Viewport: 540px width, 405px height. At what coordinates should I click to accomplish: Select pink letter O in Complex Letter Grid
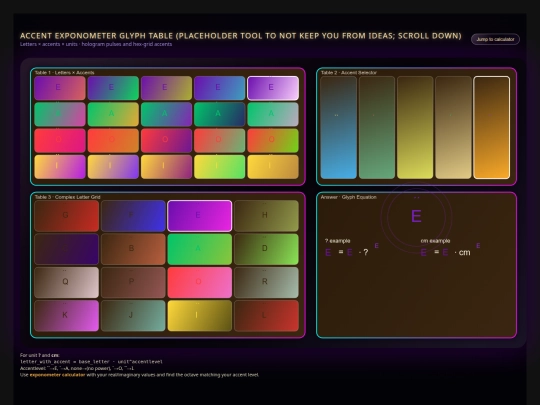(x=200, y=282)
